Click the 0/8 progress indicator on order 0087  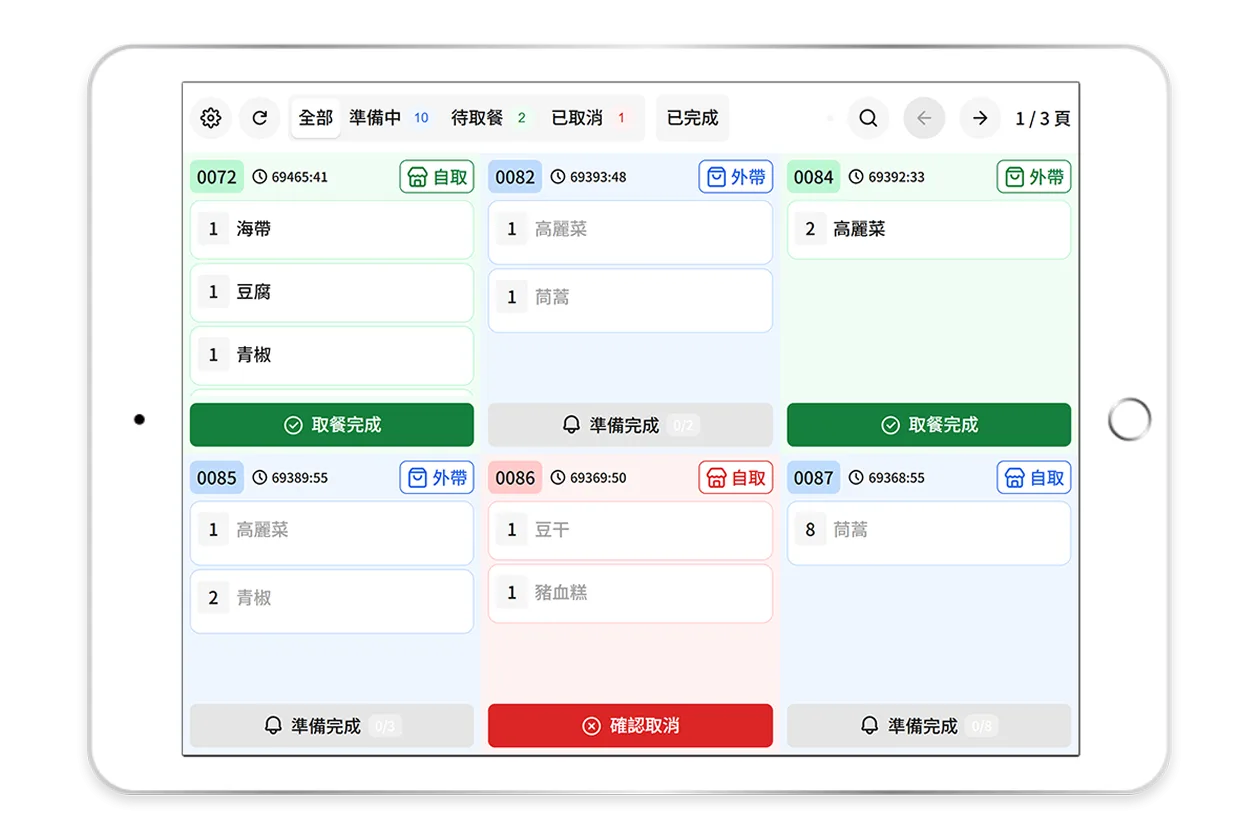pyautogui.click(x=980, y=727)
